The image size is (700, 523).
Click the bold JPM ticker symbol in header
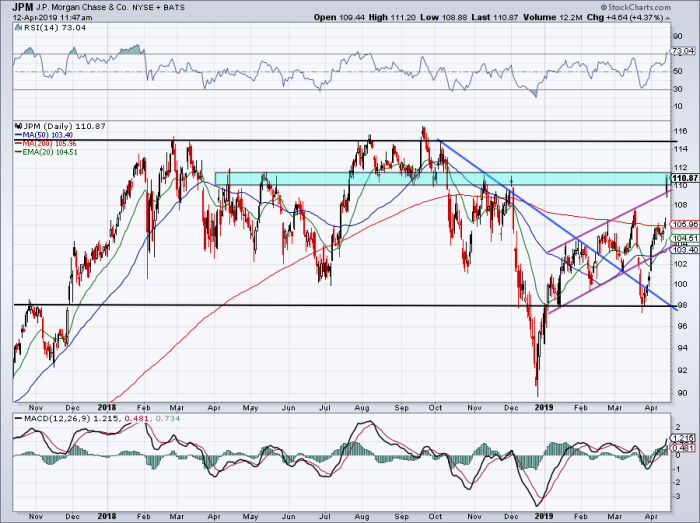point(22,7)
